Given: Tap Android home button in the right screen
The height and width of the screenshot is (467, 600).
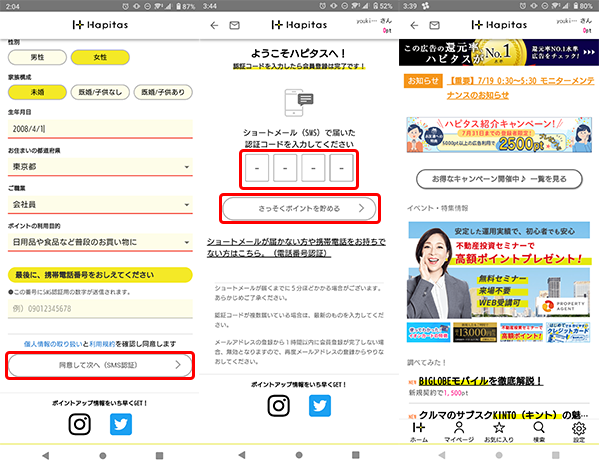Looking at the screenshot, I should [x=499, y=455].
